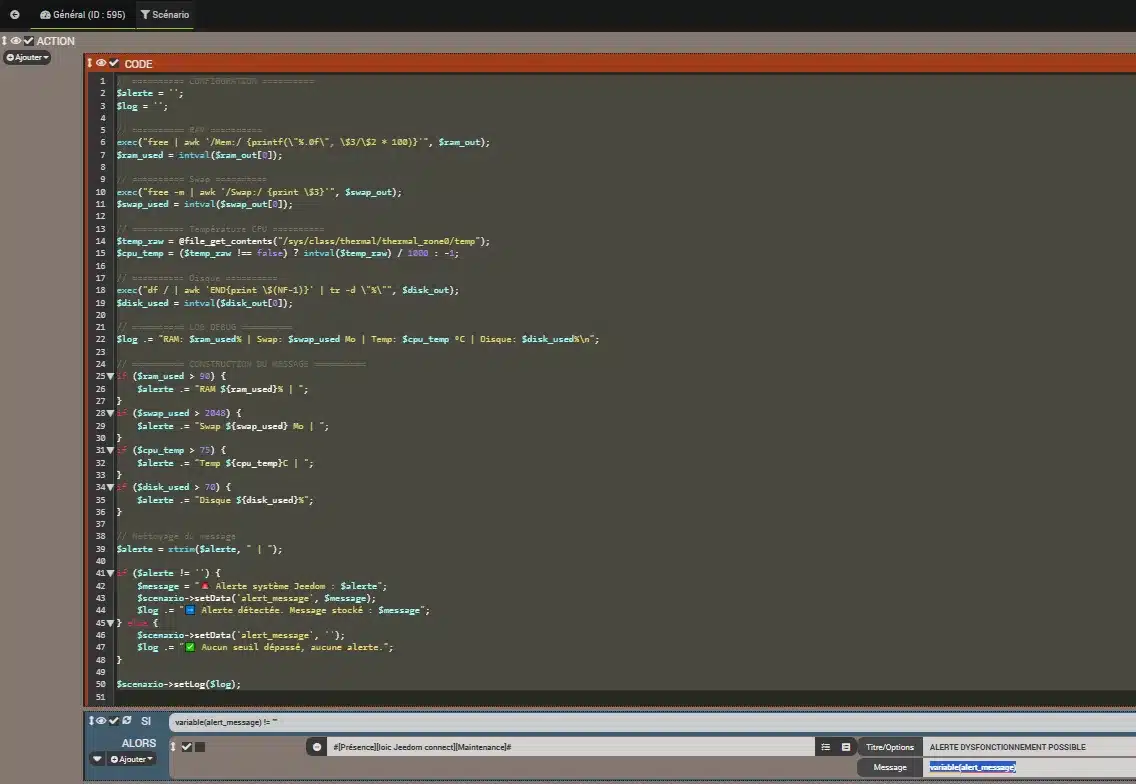Click the action select icon beside Titre/Options

(x=845, y=747)
